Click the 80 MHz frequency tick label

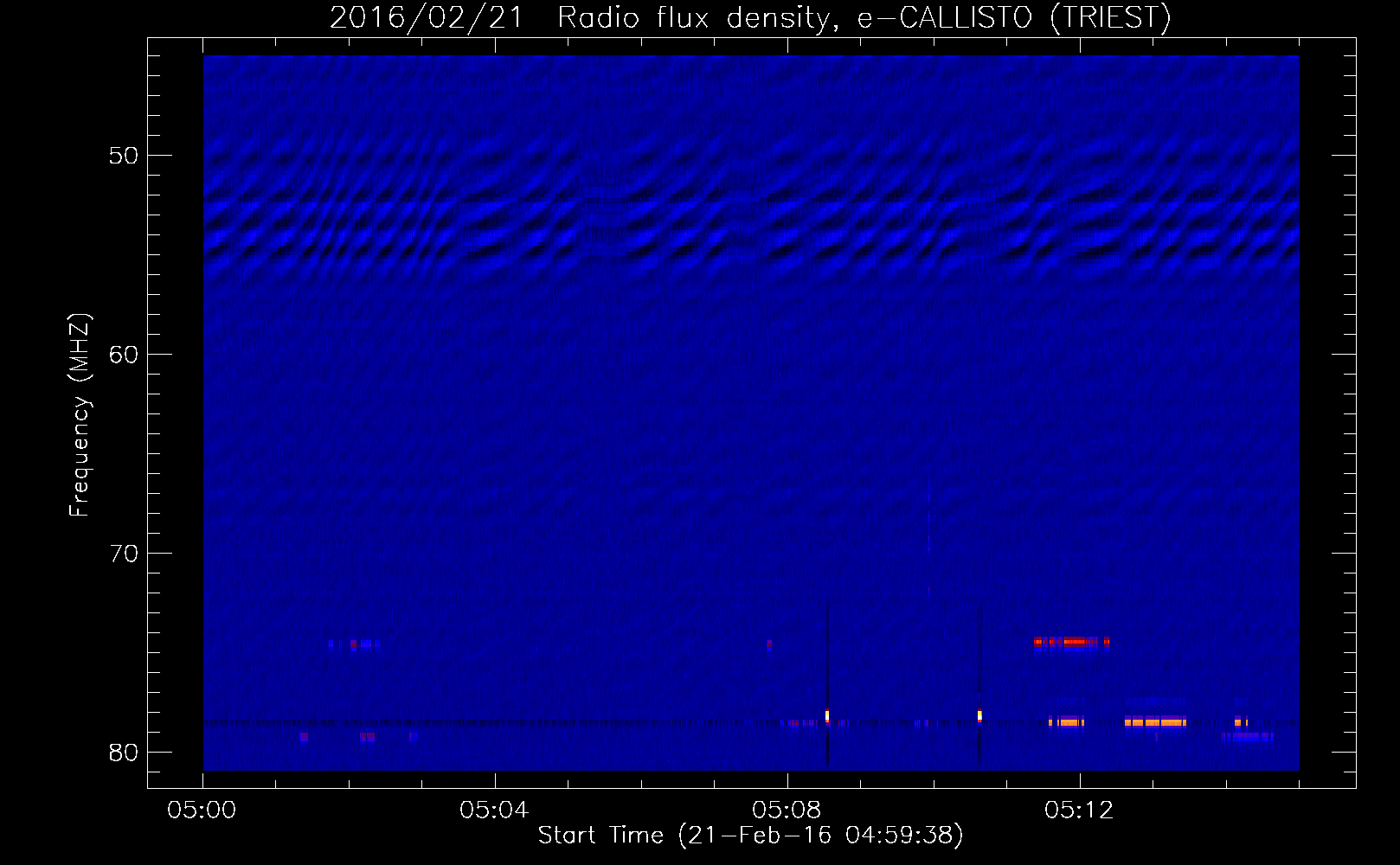(123, 753)
